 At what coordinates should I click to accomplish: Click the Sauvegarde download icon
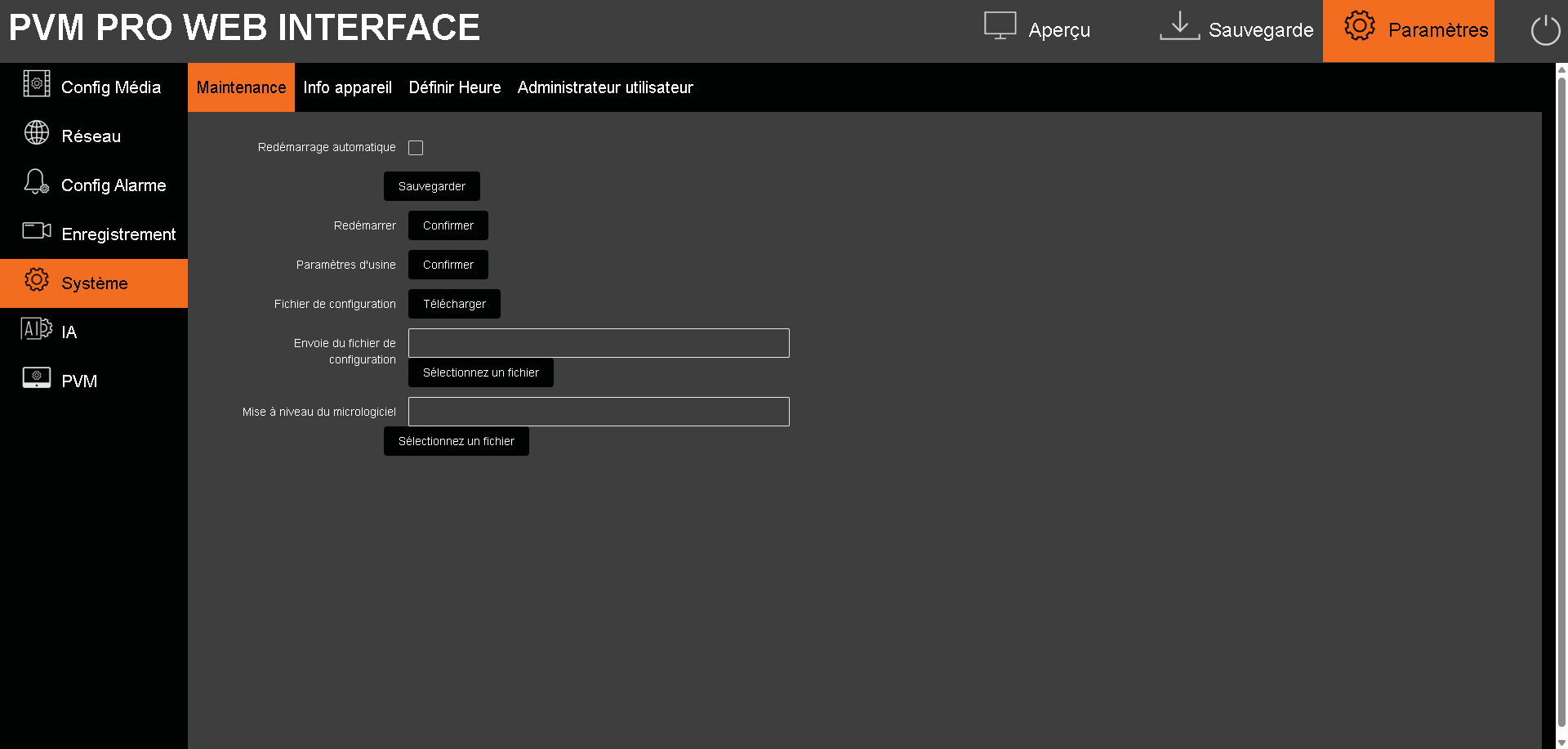pos(1179,25)
